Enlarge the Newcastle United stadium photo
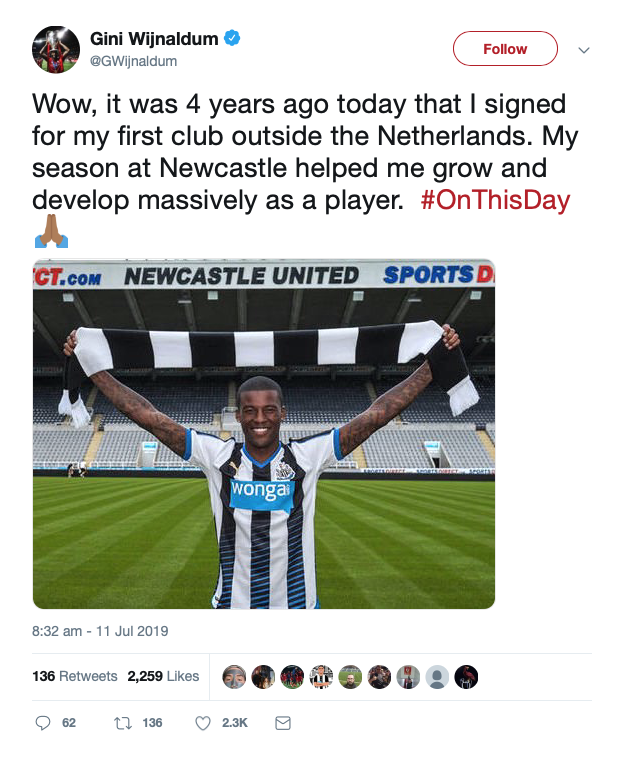 (264, 434)
